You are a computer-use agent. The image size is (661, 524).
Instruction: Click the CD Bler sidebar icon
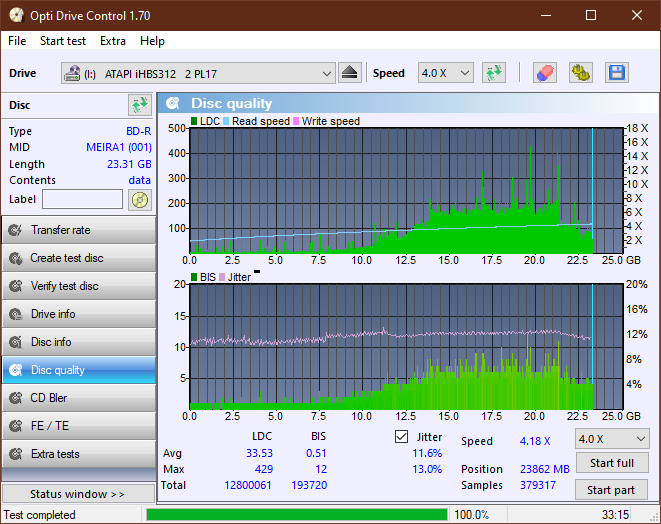pyautogui.click(x=16, y=398)
